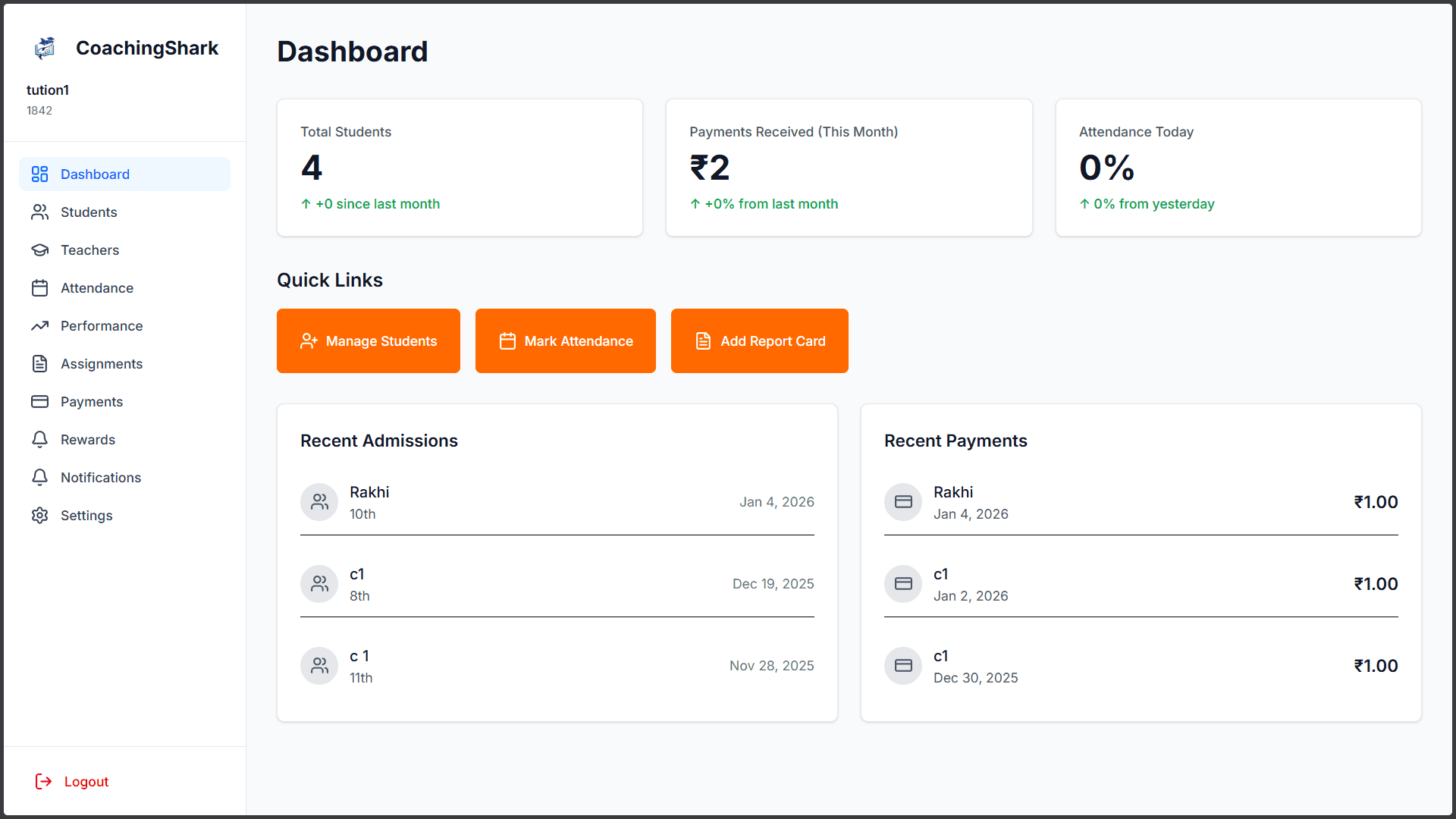Viewport: 1456px width, 819px height.
Task: Select the c1 8th admission row
Action: coord(557,584)
